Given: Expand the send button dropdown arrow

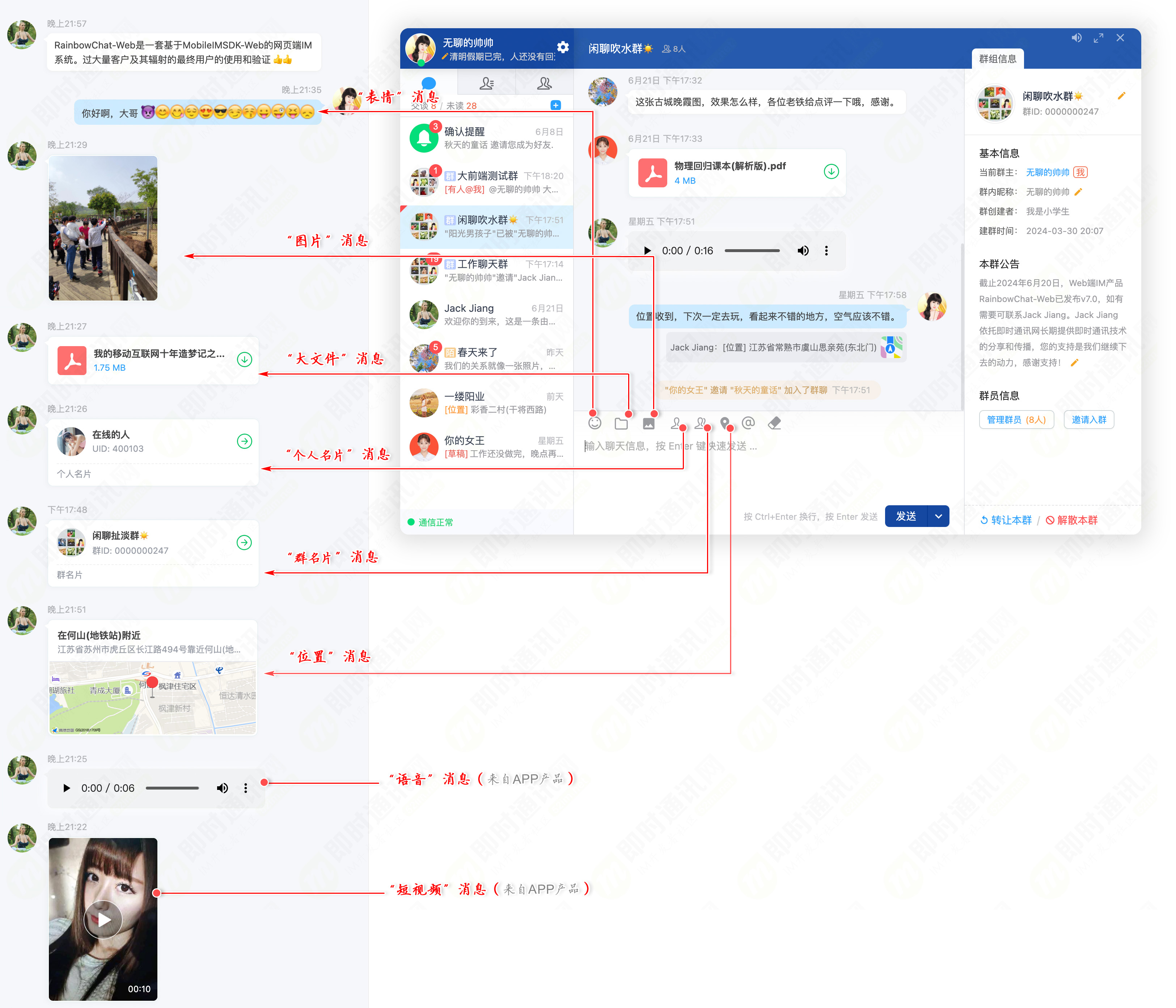Looking at the screenshot, I should click(x=938, y=516).
